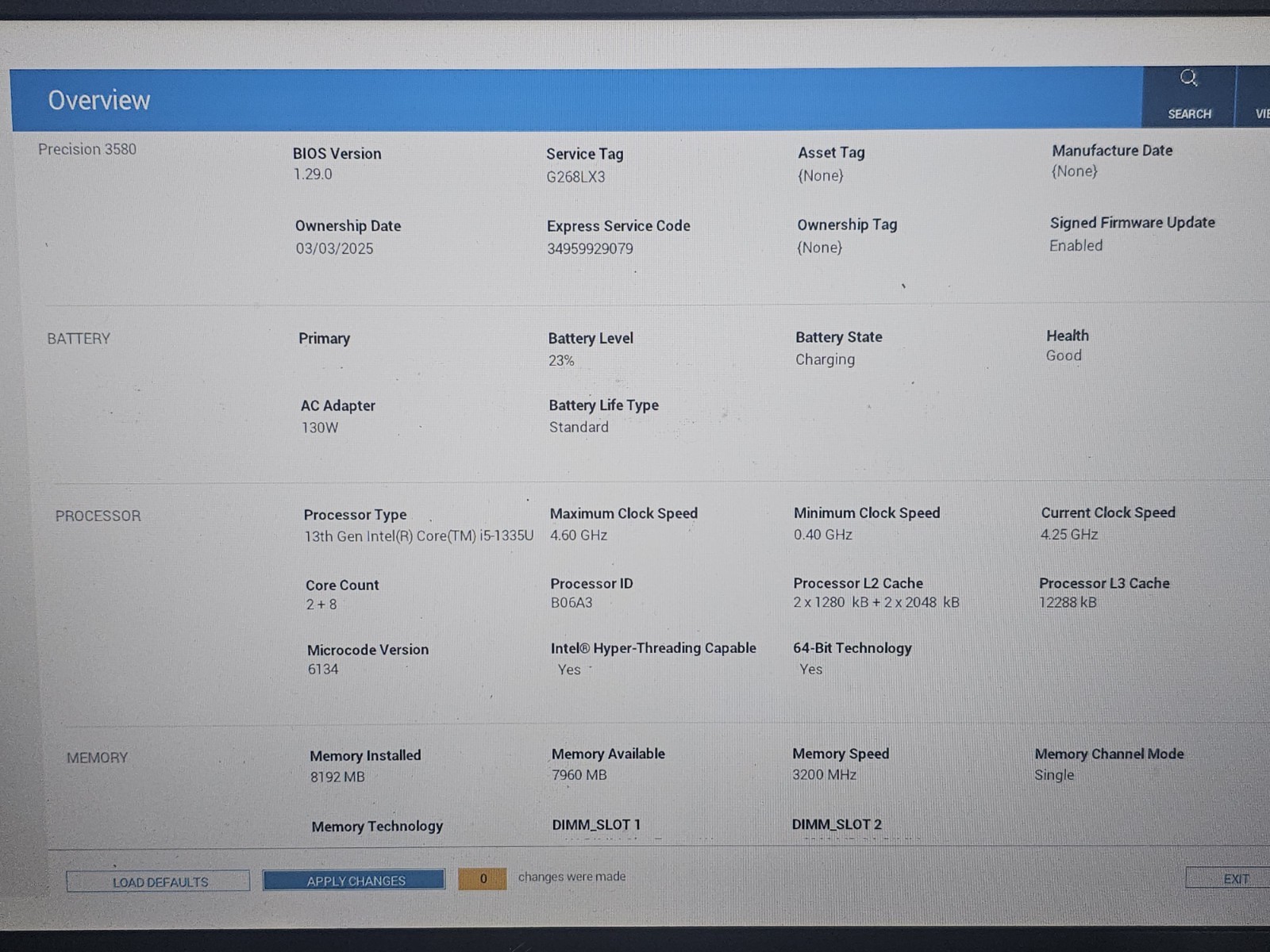Screen dimensions: 1270x952
Task: Select Memory Installed value 8192 MB
Action: (337, 777)
